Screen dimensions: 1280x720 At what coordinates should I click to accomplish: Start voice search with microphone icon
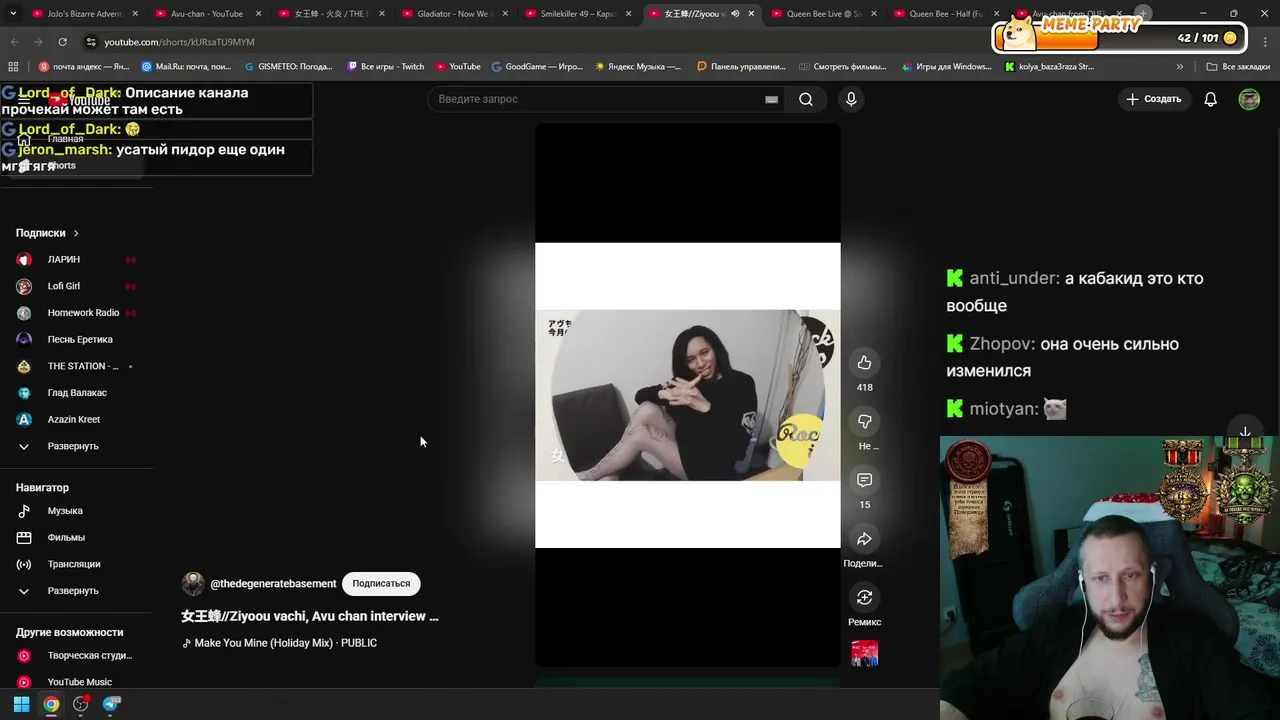pyautogui.click(x=851, y=99)
